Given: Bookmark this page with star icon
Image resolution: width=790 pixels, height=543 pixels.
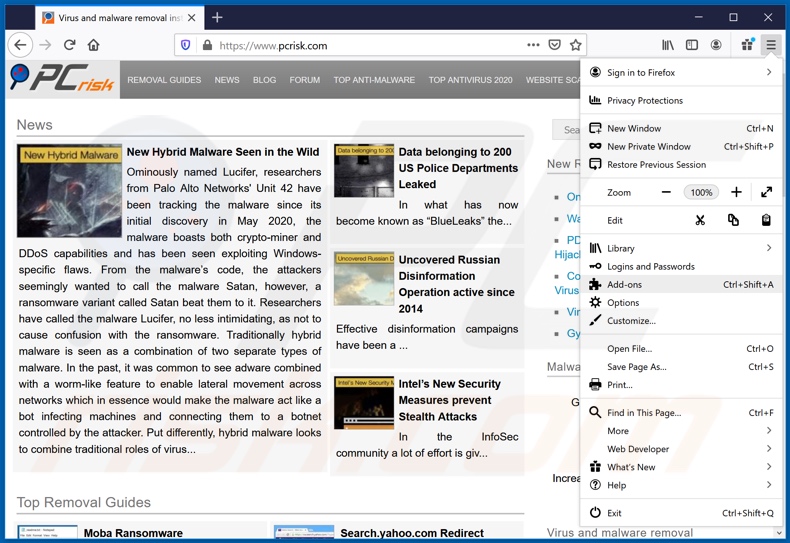Looking at the screenshot, I should [x=575, y=45].
